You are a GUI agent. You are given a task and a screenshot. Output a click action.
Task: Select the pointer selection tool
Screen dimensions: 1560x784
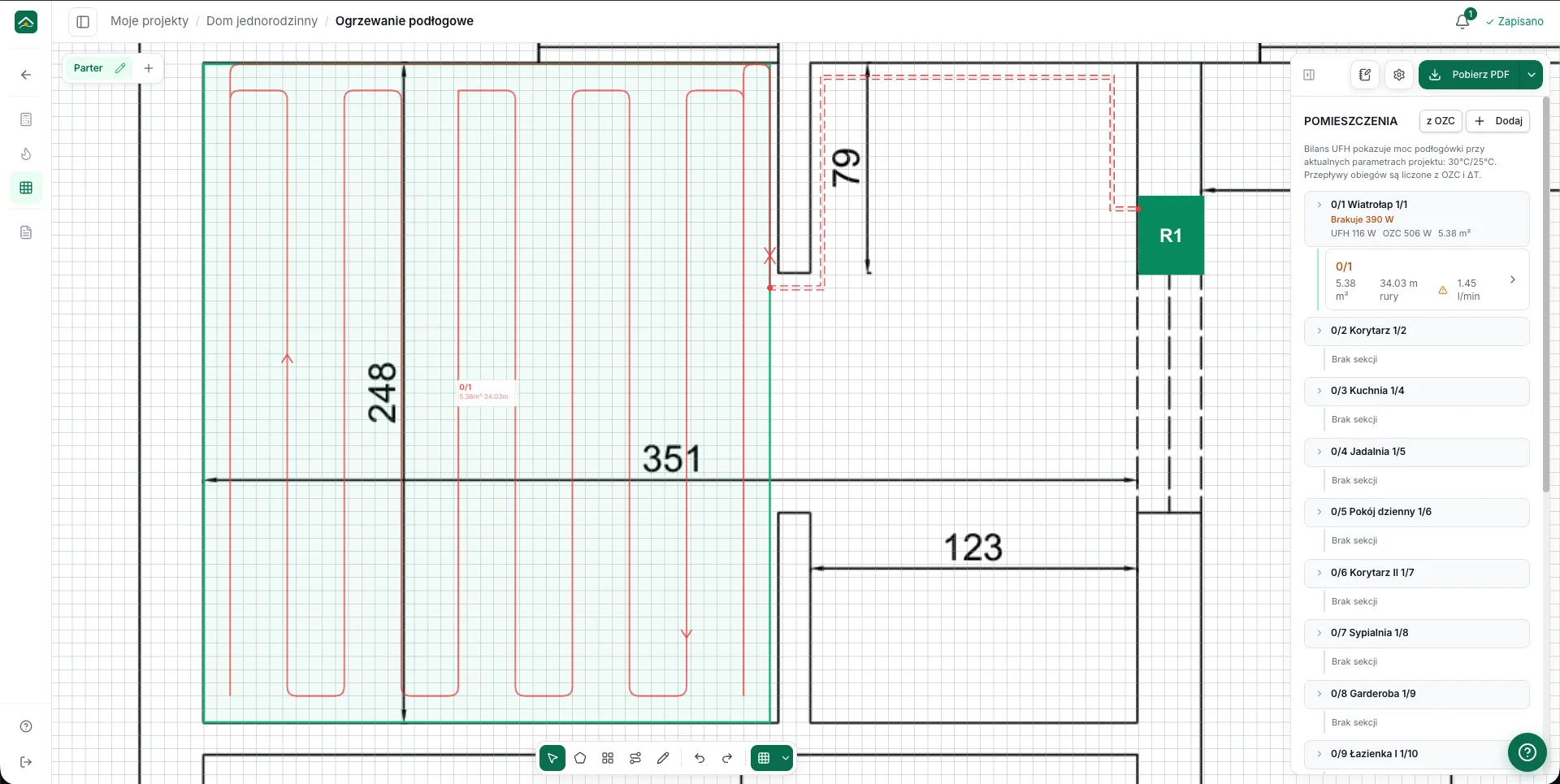click(552, 758)
